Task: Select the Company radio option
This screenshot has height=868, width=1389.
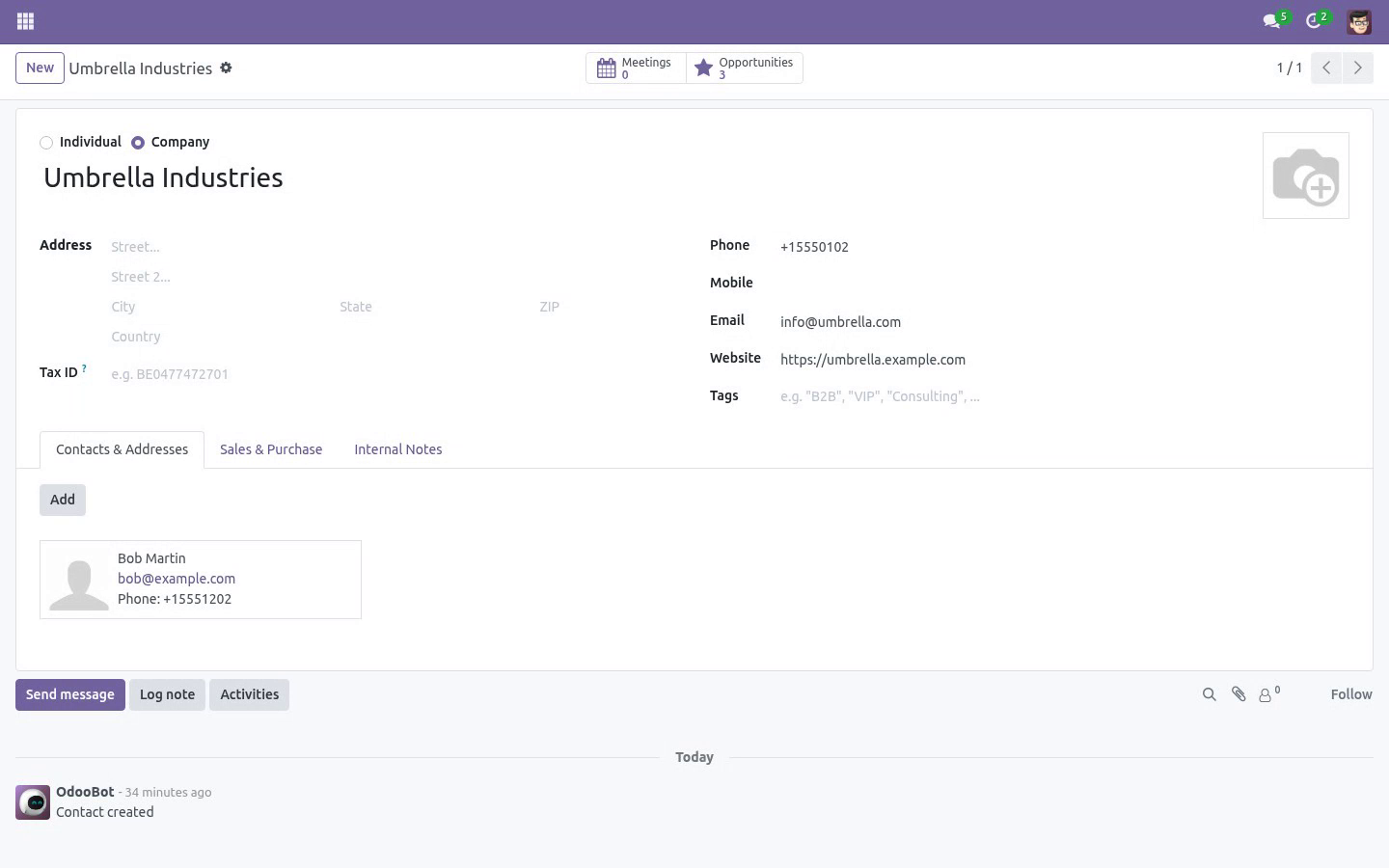Action: 138,143
